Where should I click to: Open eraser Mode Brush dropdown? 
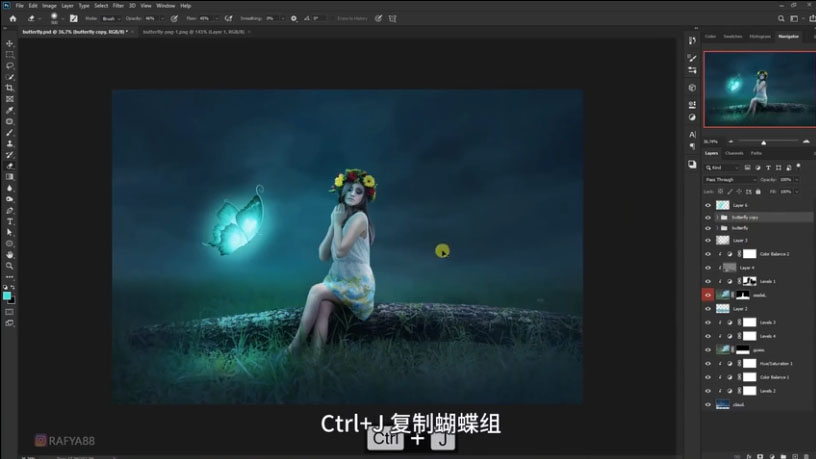(x=111, y=18)
